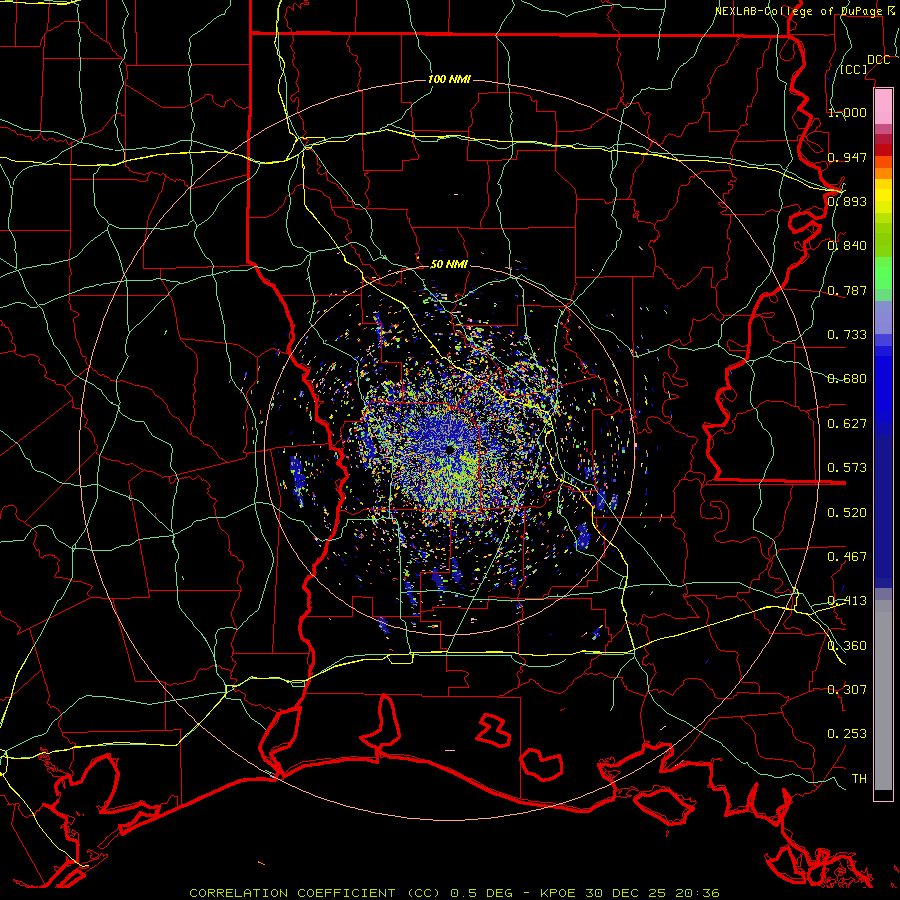
Task: Click the DCC product label above legend
Action: [x=878, y=60]
